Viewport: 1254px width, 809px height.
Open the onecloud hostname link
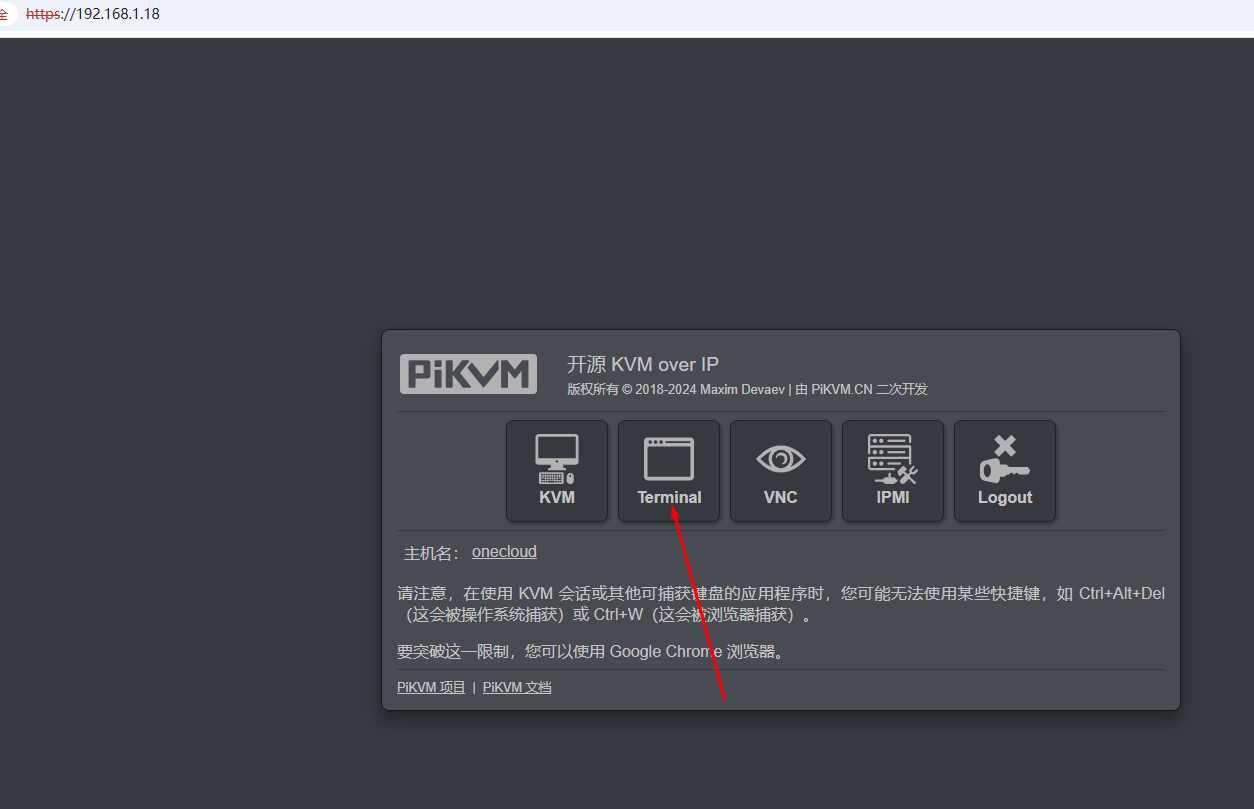point(504,552)
